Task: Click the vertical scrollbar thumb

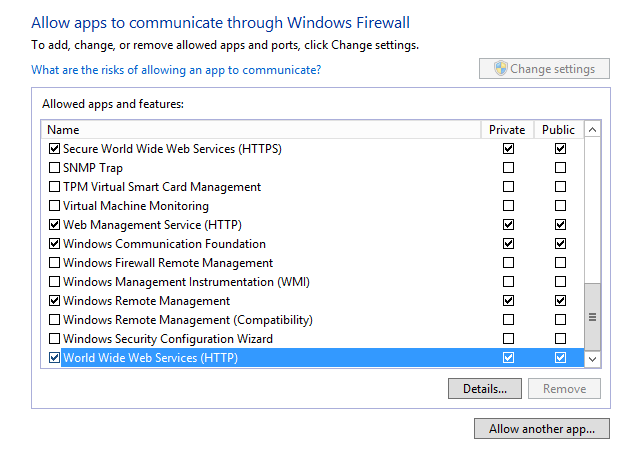Action: (x=593, y=317)
